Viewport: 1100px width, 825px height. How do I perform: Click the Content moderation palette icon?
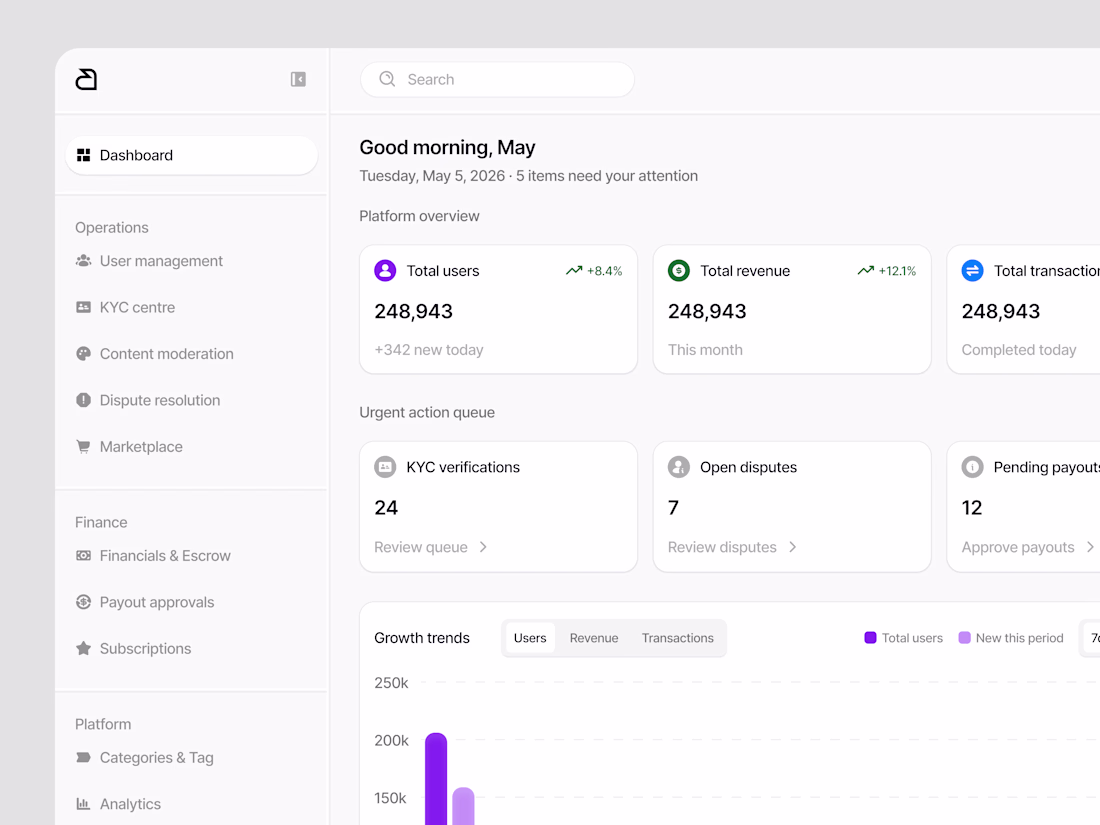(x=83, y=354)
